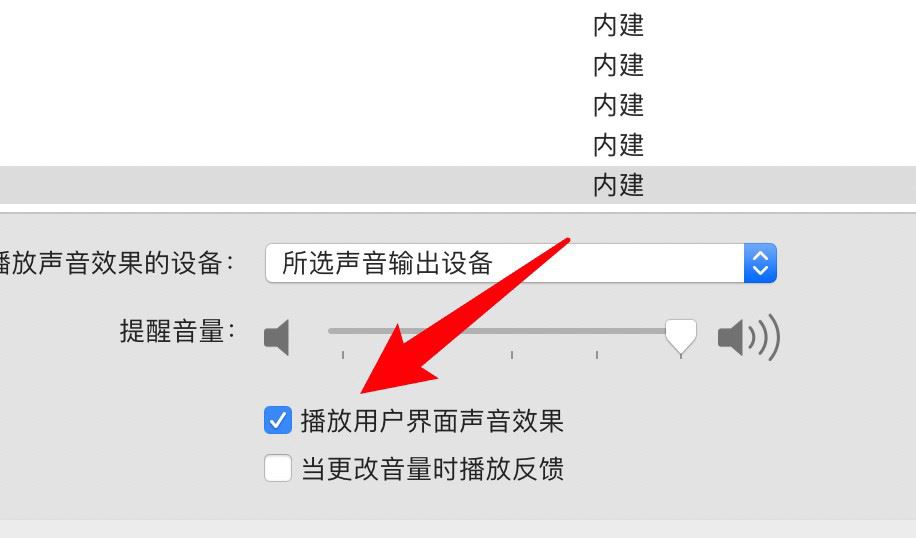The image size is (916, 538).
Task: Open the 所选声音输出设备 dropdown
Action: [x=521, y=263]
